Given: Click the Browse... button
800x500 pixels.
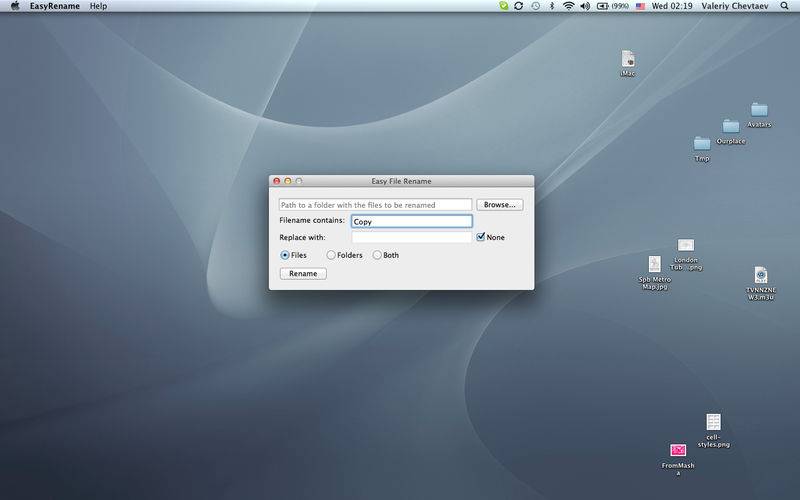Looking at the screenshot, I should tap(499, 205).
